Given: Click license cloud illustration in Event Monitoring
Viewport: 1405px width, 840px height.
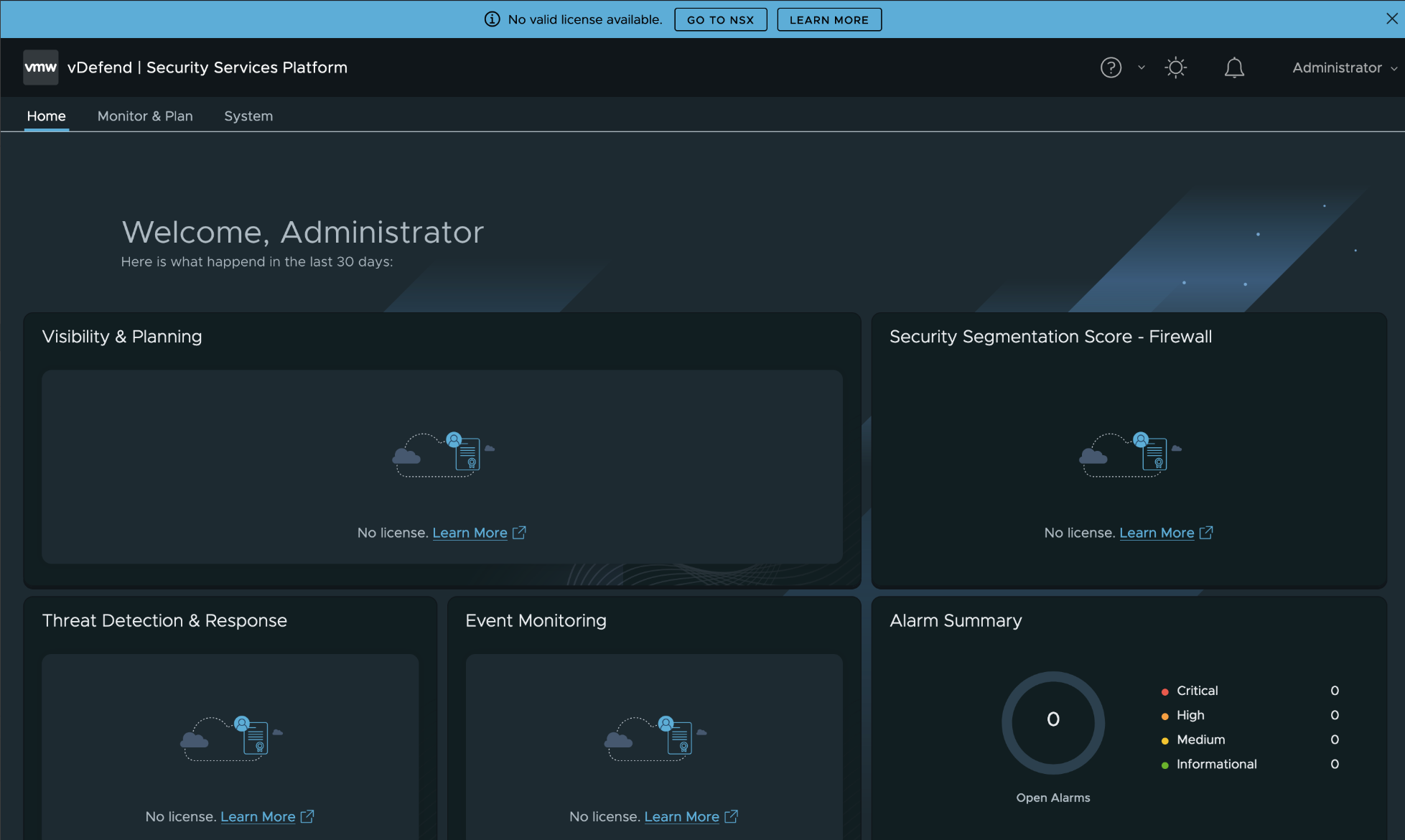Looking at the screenshot, I should click(x=655, y=738).
